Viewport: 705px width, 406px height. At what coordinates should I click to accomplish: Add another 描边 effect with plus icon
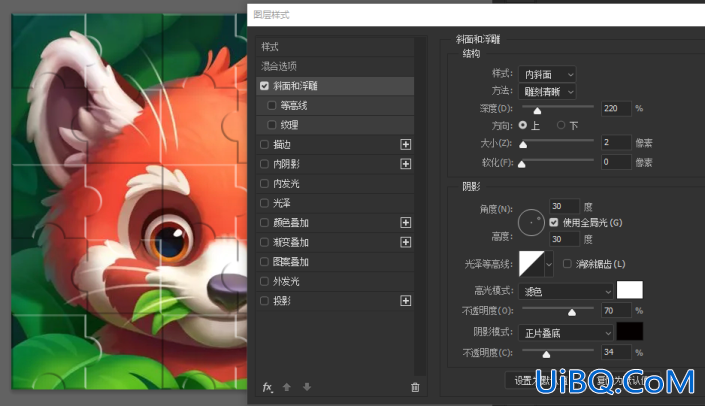click(406, 144)
